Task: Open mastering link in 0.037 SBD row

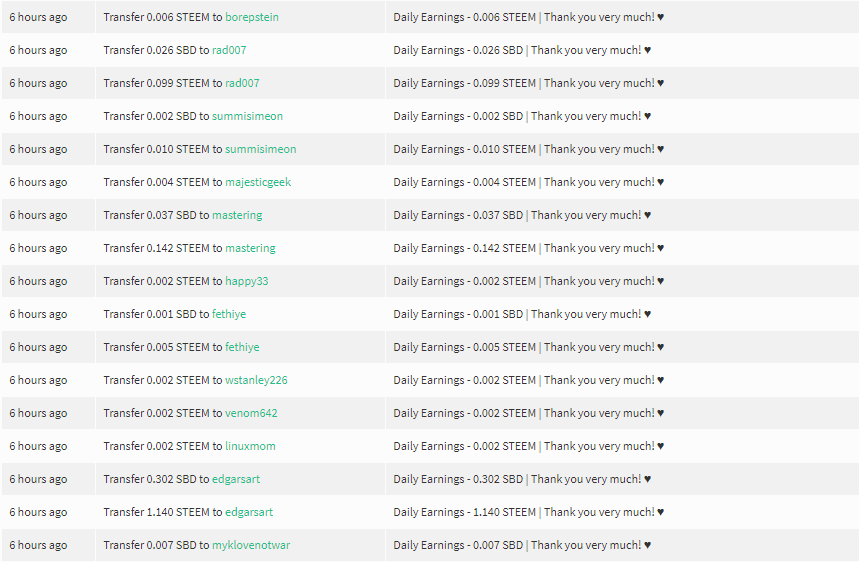Action: point(237,215)
